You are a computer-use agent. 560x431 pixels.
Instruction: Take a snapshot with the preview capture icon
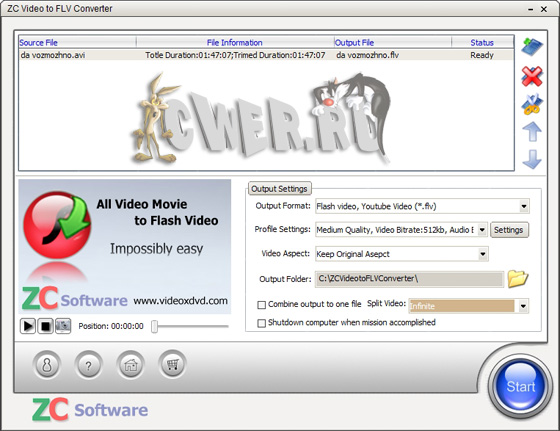tap(63, 326)
